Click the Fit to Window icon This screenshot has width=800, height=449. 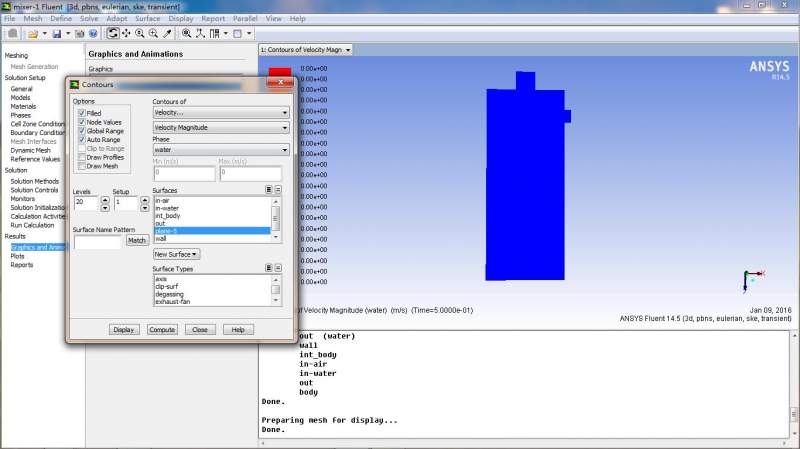pyautogui.click(x=186, y=34)
